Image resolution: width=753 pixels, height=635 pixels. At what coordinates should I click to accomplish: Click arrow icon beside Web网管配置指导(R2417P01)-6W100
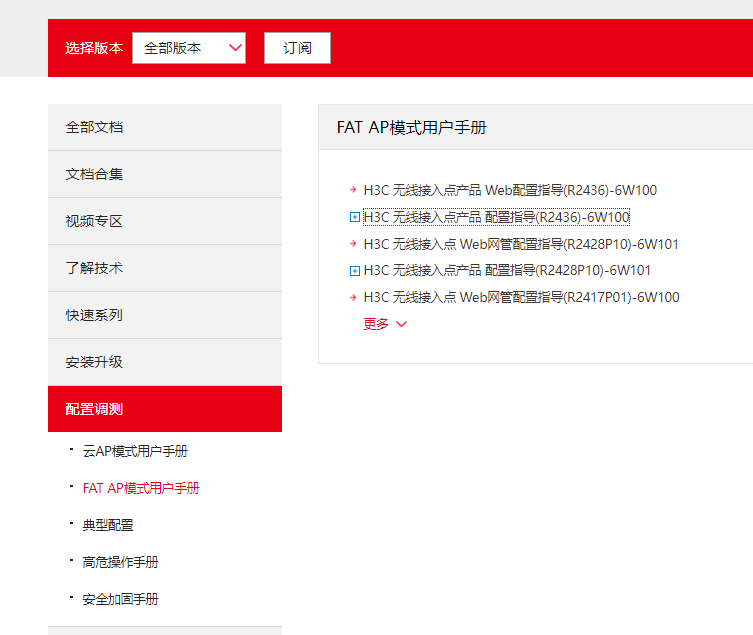click(353, 297)
